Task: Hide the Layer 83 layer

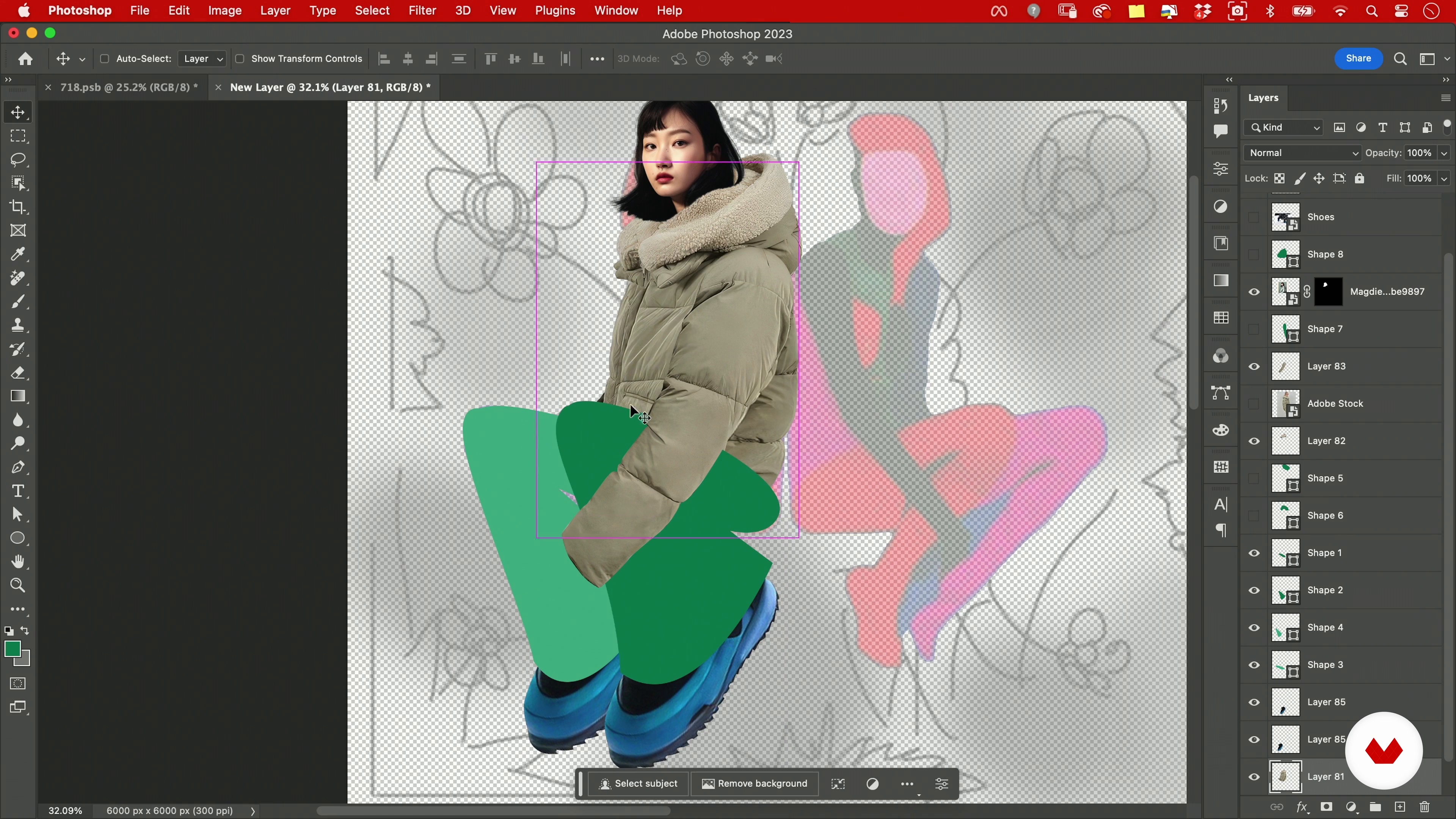Action: pyautogui.click(x=1254, y=366)
